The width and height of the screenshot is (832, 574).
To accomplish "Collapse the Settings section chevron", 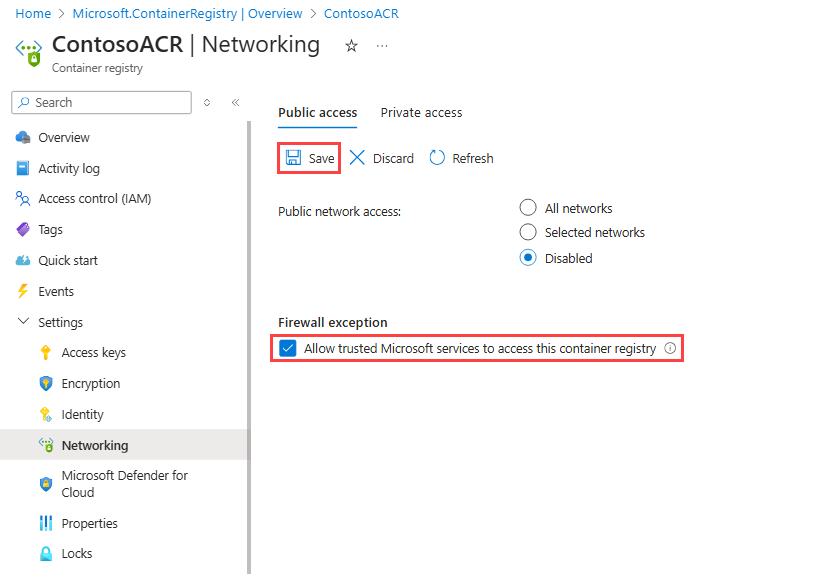I will pyautogui.click(x=23, y=322).
